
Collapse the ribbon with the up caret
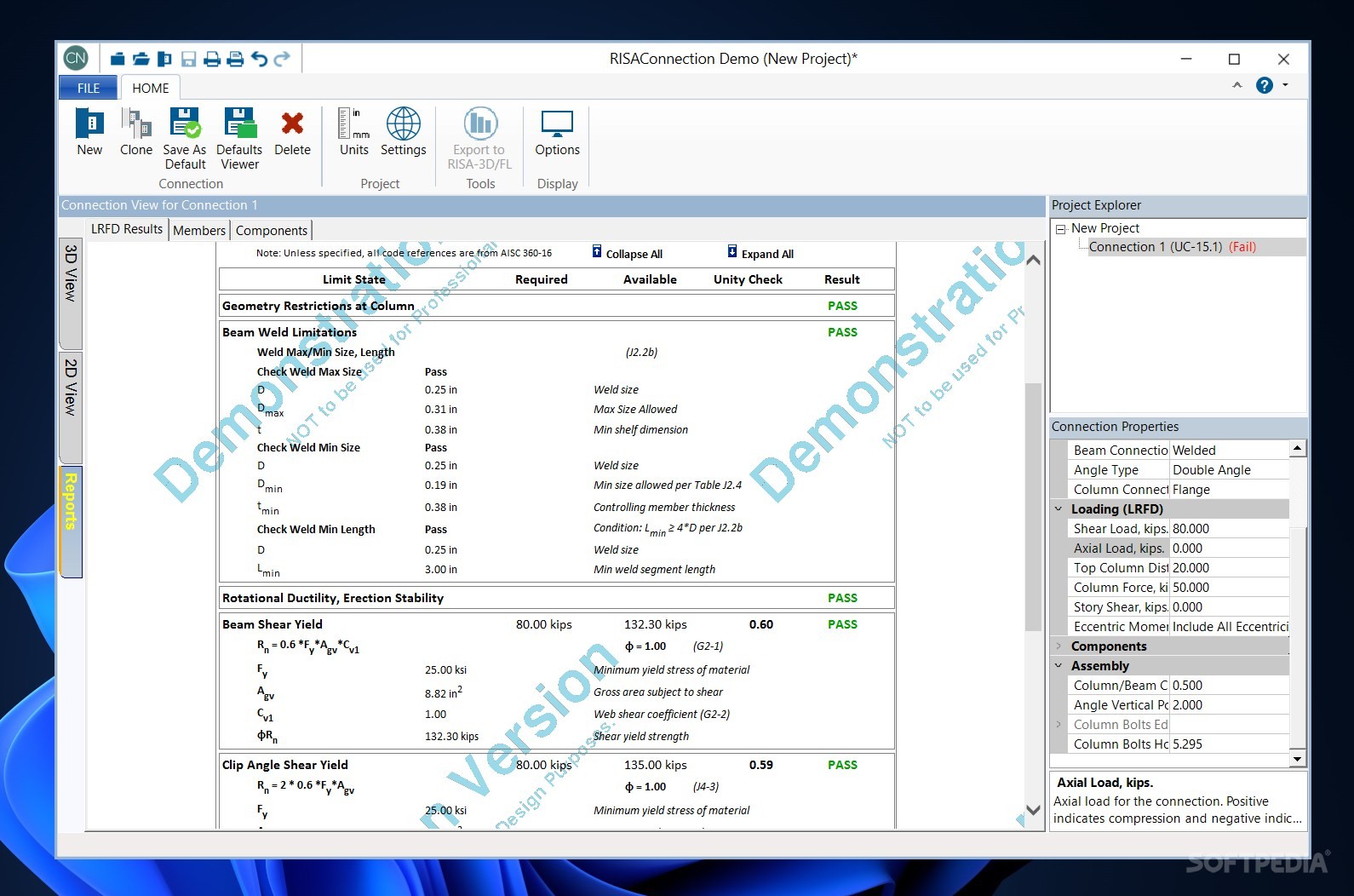point(1237,85)
